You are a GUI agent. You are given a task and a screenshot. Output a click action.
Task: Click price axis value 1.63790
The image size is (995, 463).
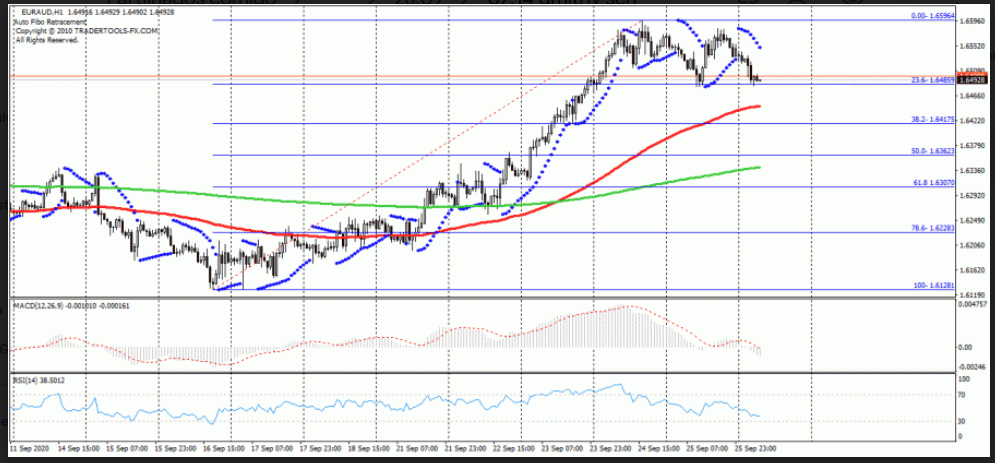[x=972, y=146]
